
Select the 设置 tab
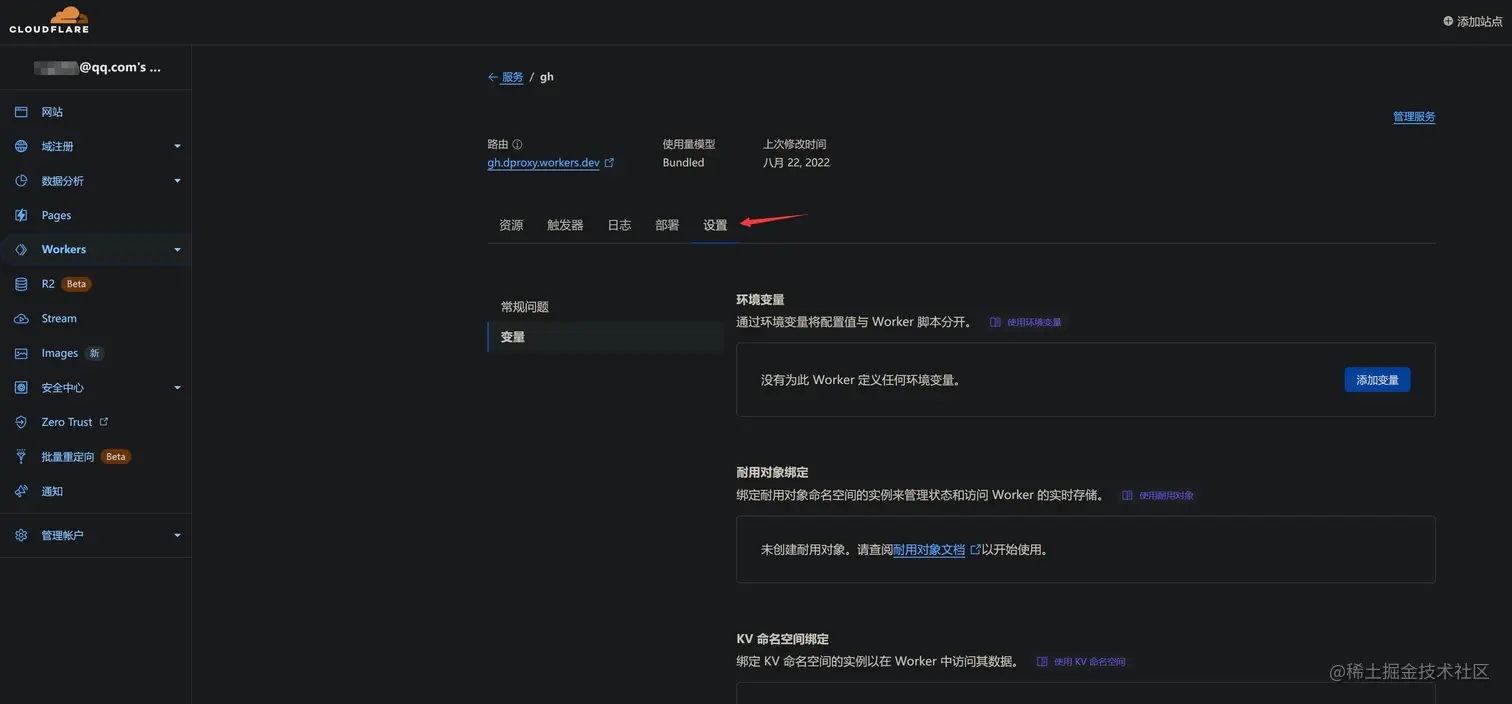click(x=715, y=225)
